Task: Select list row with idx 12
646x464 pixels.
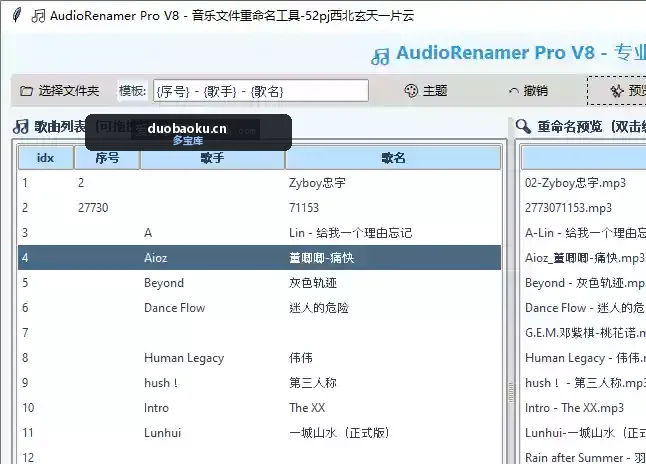Action: 260,457
